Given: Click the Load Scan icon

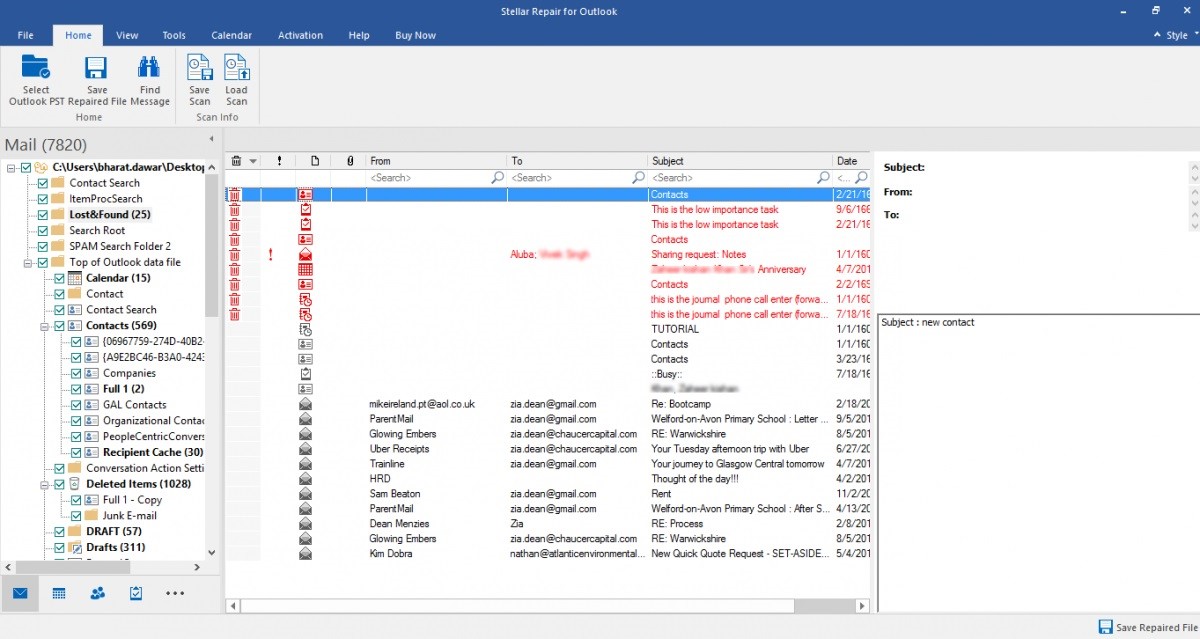Looking at the screenshot, I should pos(236,68).
